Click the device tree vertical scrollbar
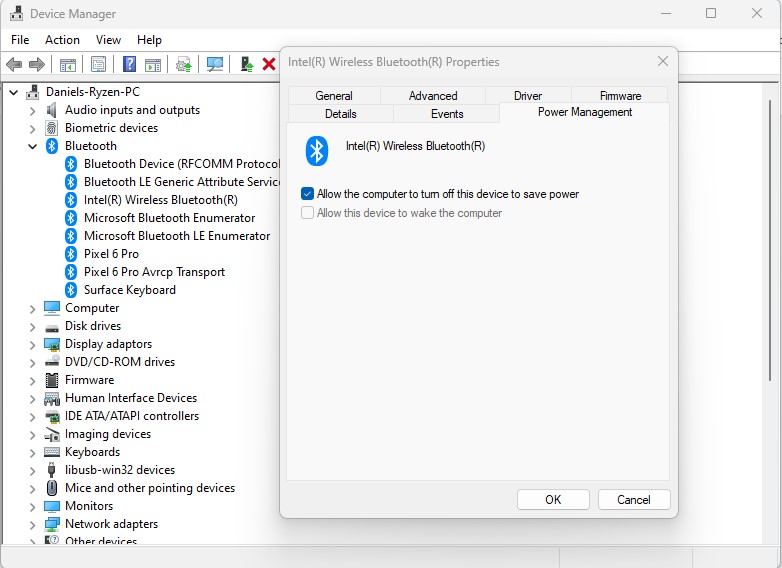 [770, 241]
